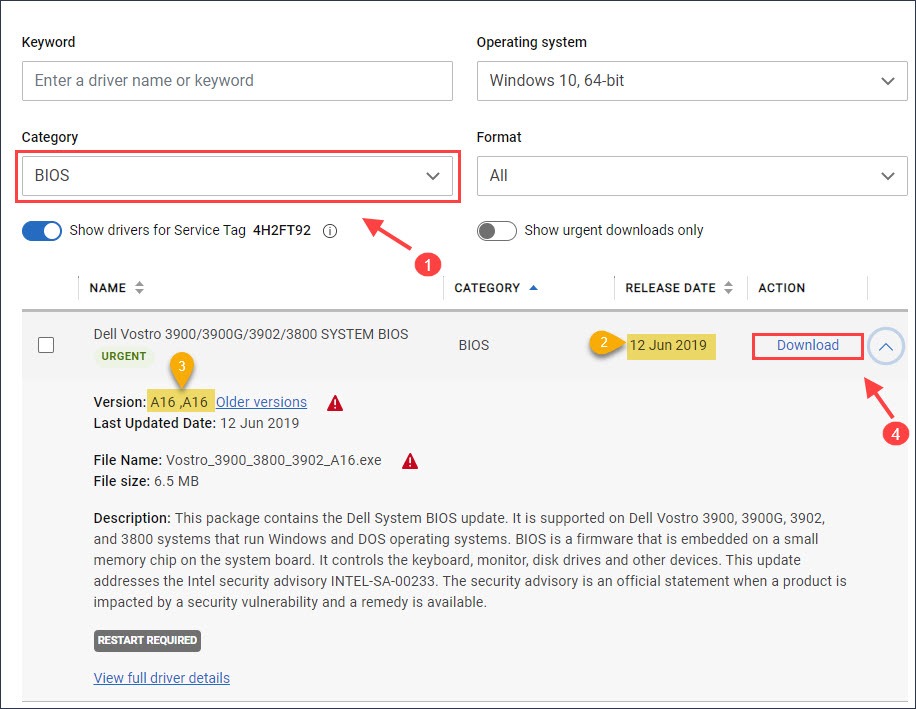Click the Keyword search input field
Image resolution: width=916 pixels, height=709 pixels.
coord(237,81)
